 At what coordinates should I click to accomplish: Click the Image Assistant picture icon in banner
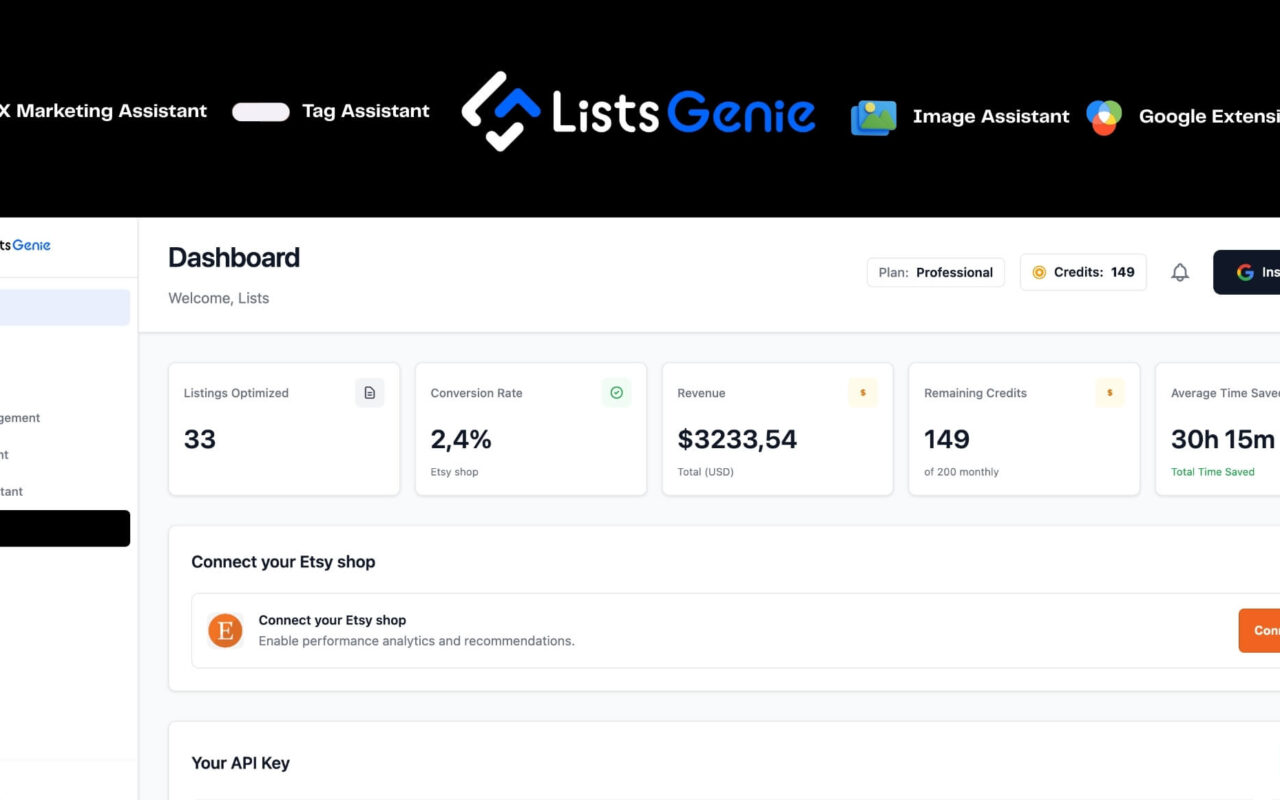click(874, 117)
